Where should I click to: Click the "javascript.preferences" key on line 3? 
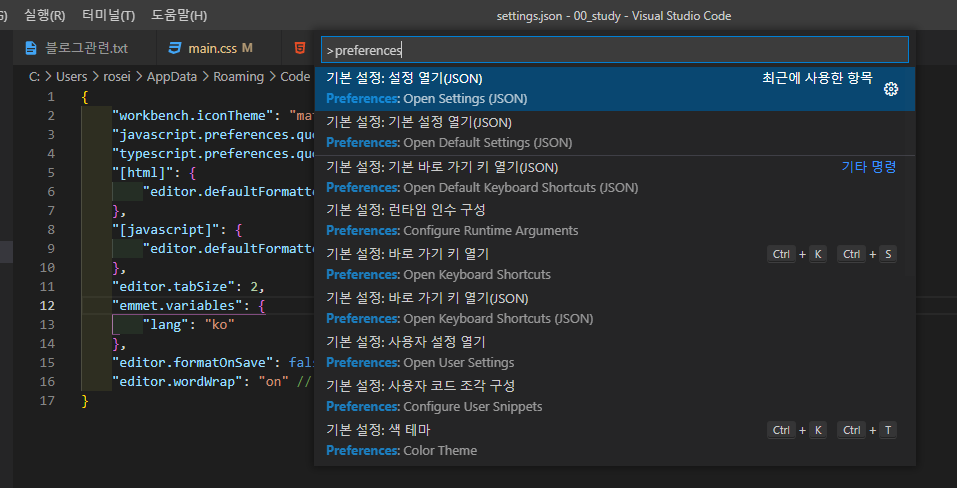(212, 135)
